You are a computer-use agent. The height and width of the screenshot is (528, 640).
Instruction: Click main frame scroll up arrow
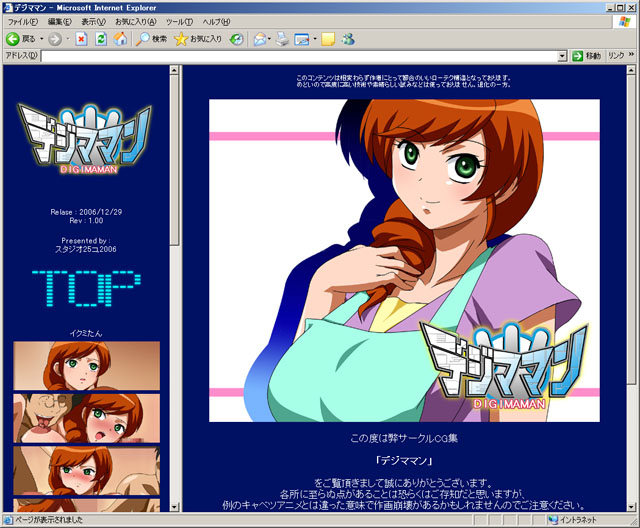point(631,70)
